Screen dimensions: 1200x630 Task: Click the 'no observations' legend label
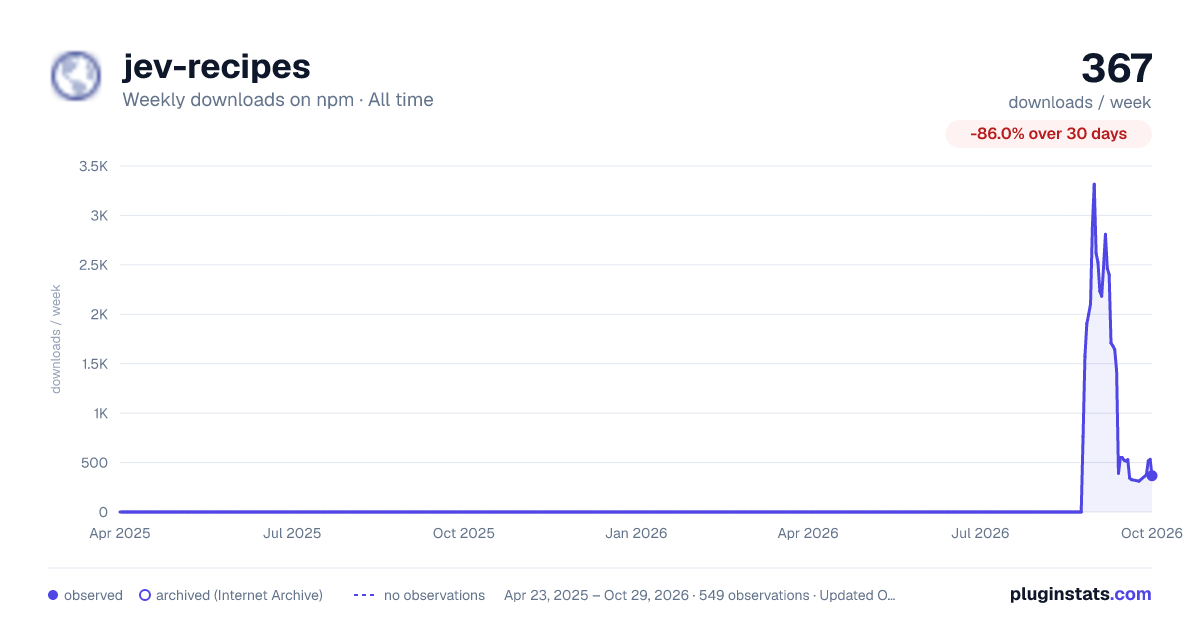[434, 595]
